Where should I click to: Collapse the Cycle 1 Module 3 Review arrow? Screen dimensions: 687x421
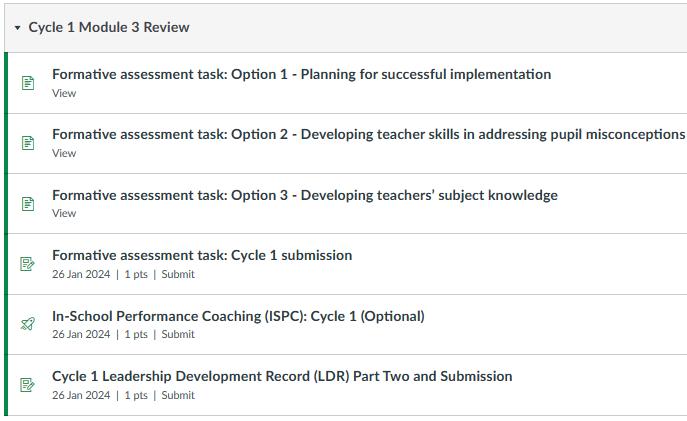(17, 28)
